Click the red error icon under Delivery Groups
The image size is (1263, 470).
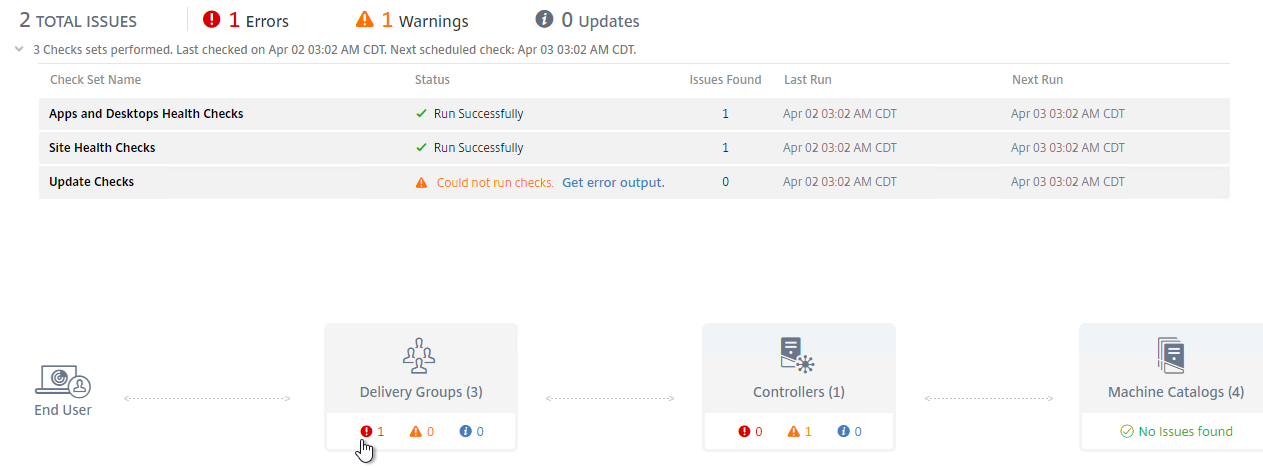[x=366, y=432]
